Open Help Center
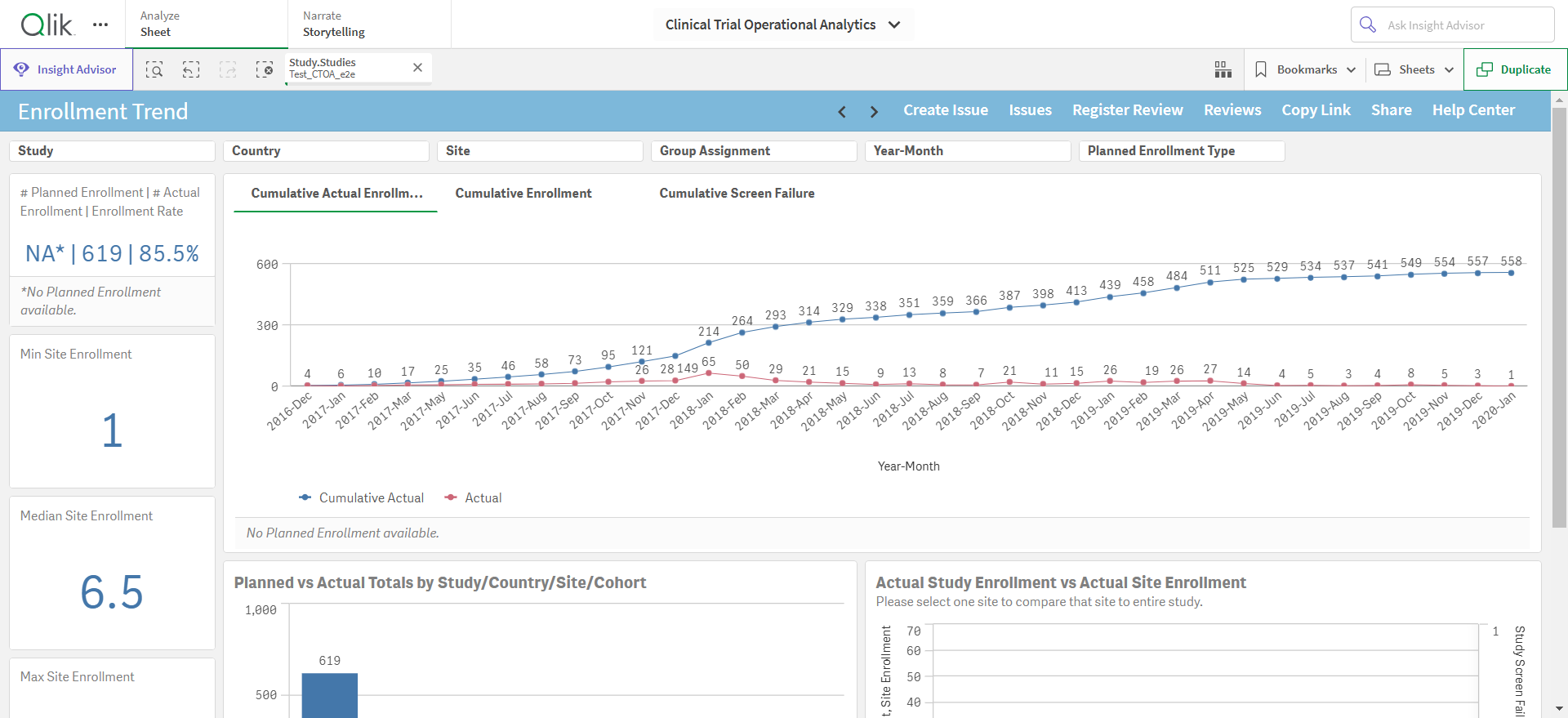Image resolution: width=1568 pixels, height=718 pixels. [x=1473, y=110]
